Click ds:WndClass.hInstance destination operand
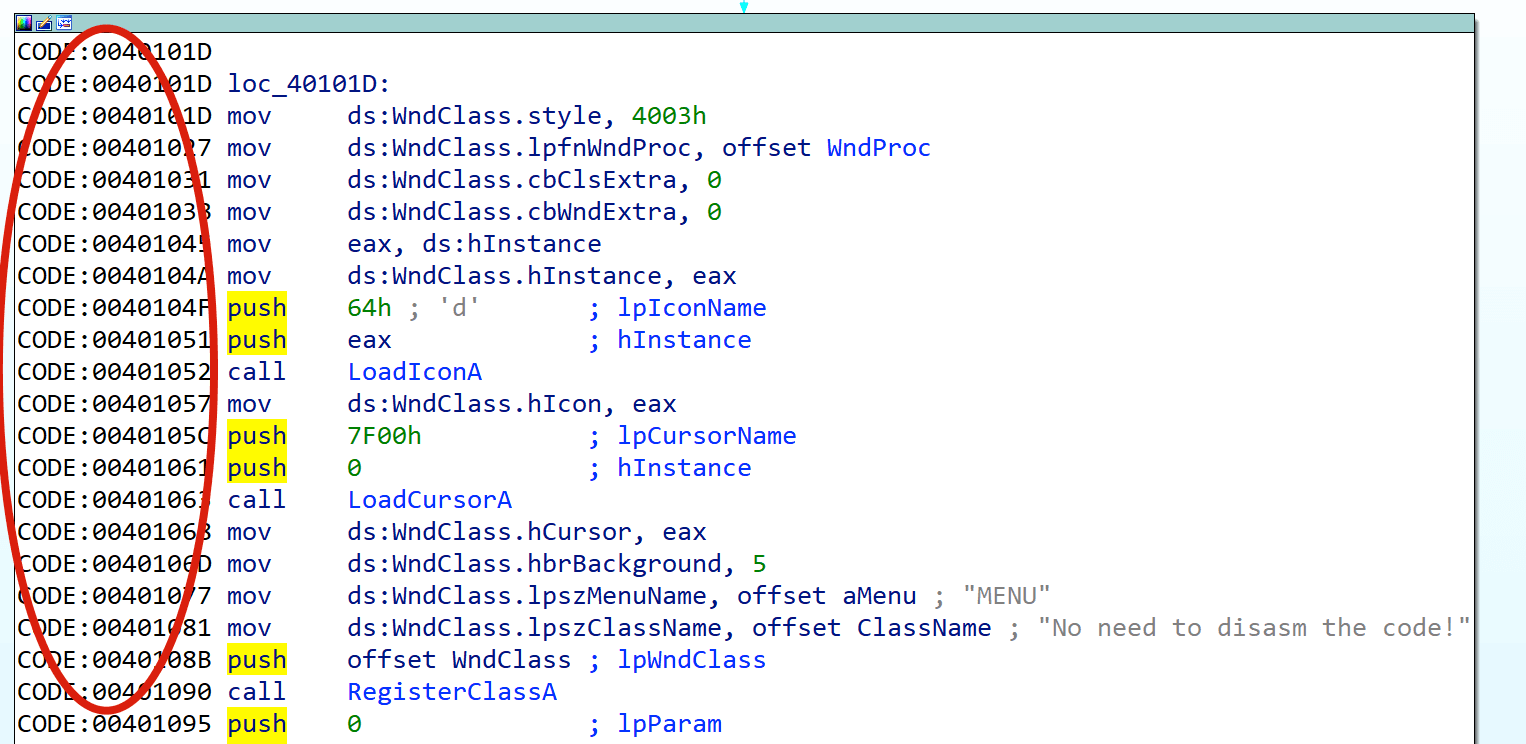The image size is (1526, 744). point(504,276)
